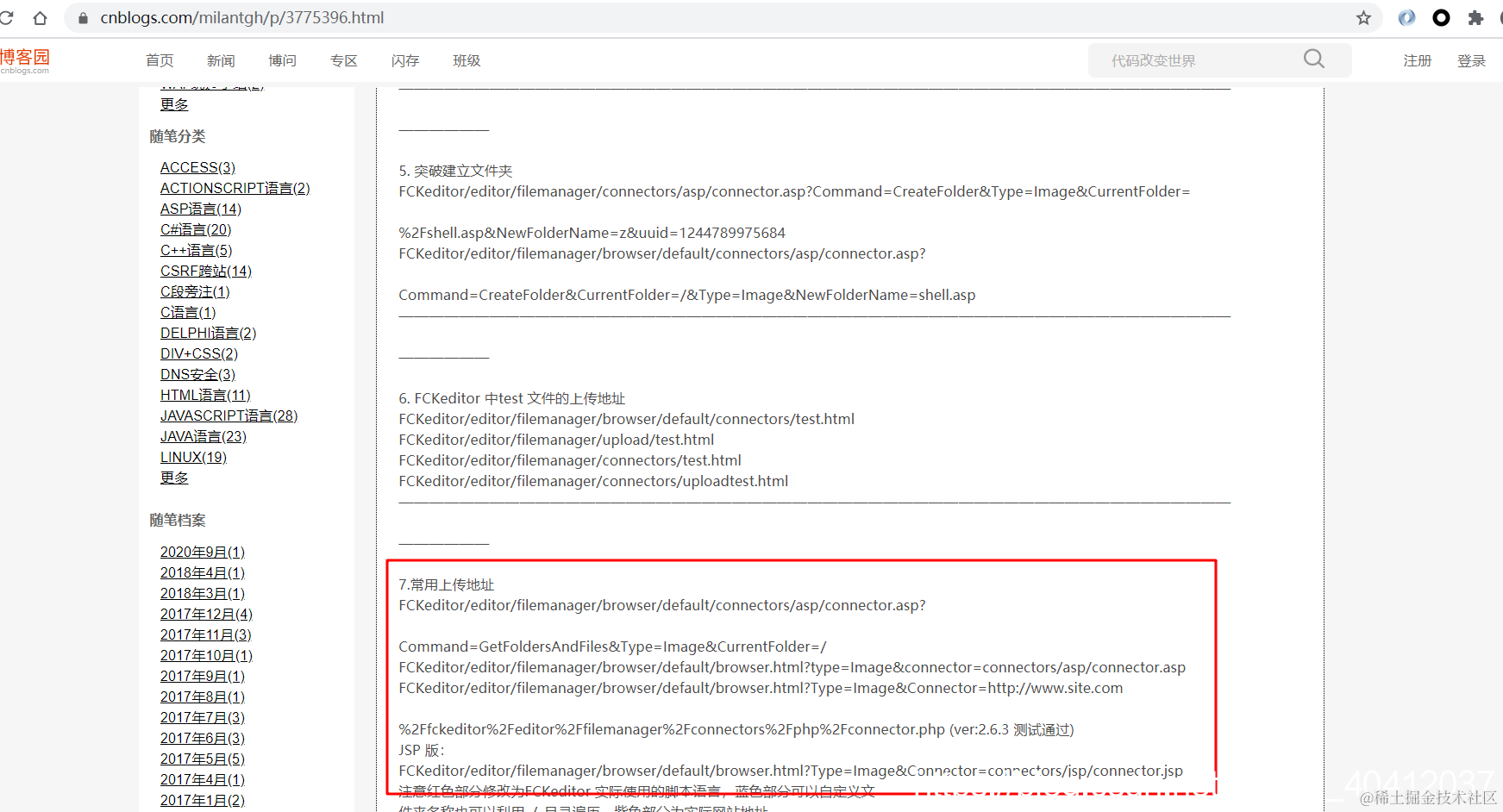
Task: Open the 博问 nav item
Action: coord(282,60)
